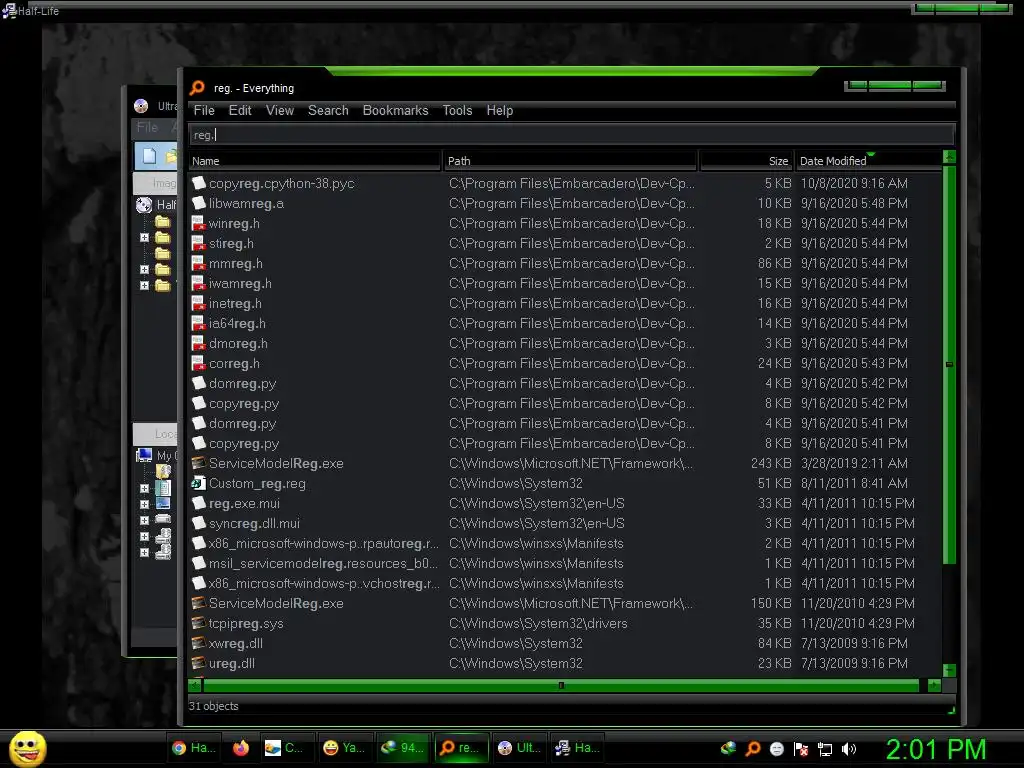This screenshot has height=768, width=1024.
Task: Select the correg.h file name
Action: pyautogui.click(x=234, y=364)
